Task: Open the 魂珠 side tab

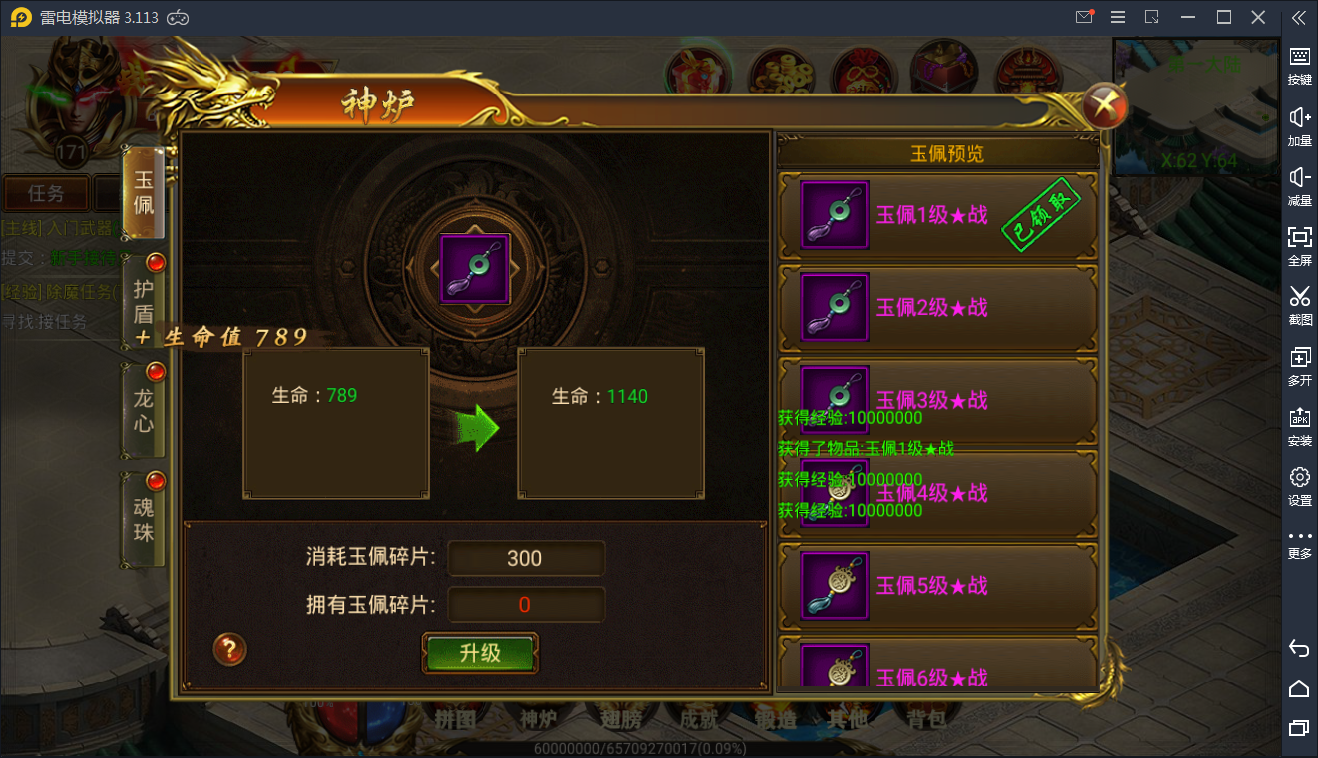Action: click(144, 519)
